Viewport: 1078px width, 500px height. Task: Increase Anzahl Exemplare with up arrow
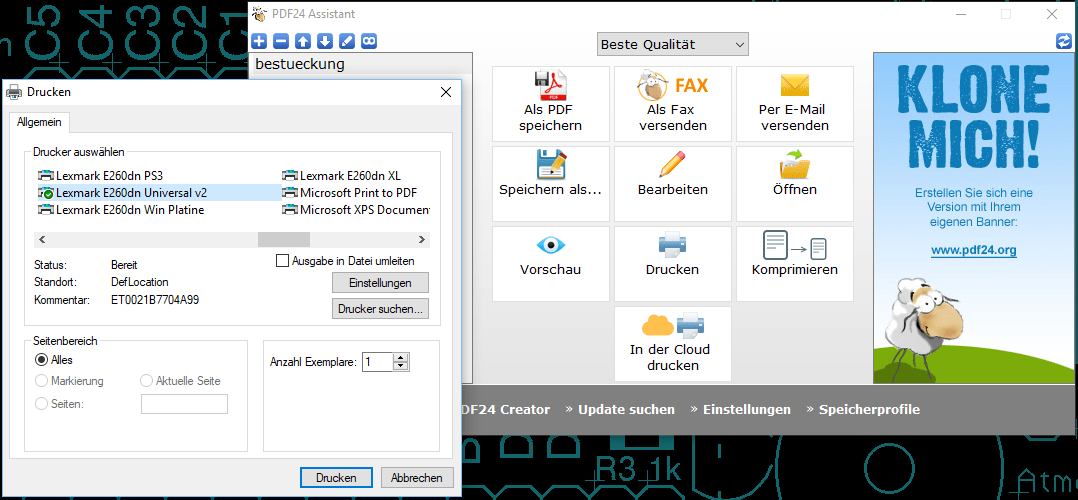coord(402,357)
